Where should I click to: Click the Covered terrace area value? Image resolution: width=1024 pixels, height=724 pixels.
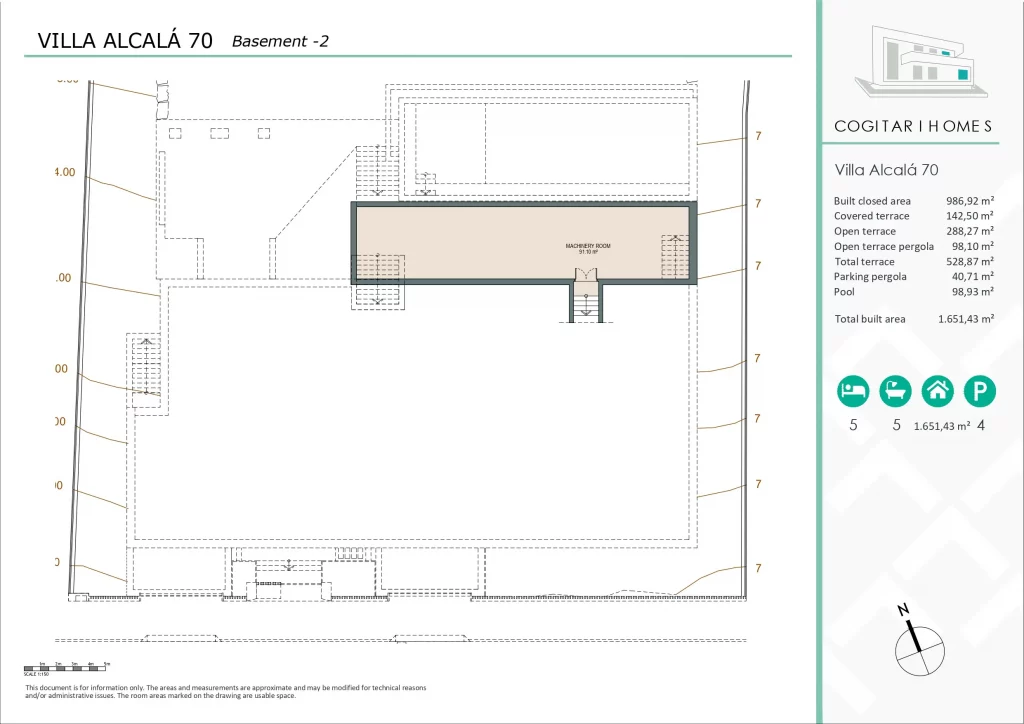pyautogui.click(x=969, y=216)
